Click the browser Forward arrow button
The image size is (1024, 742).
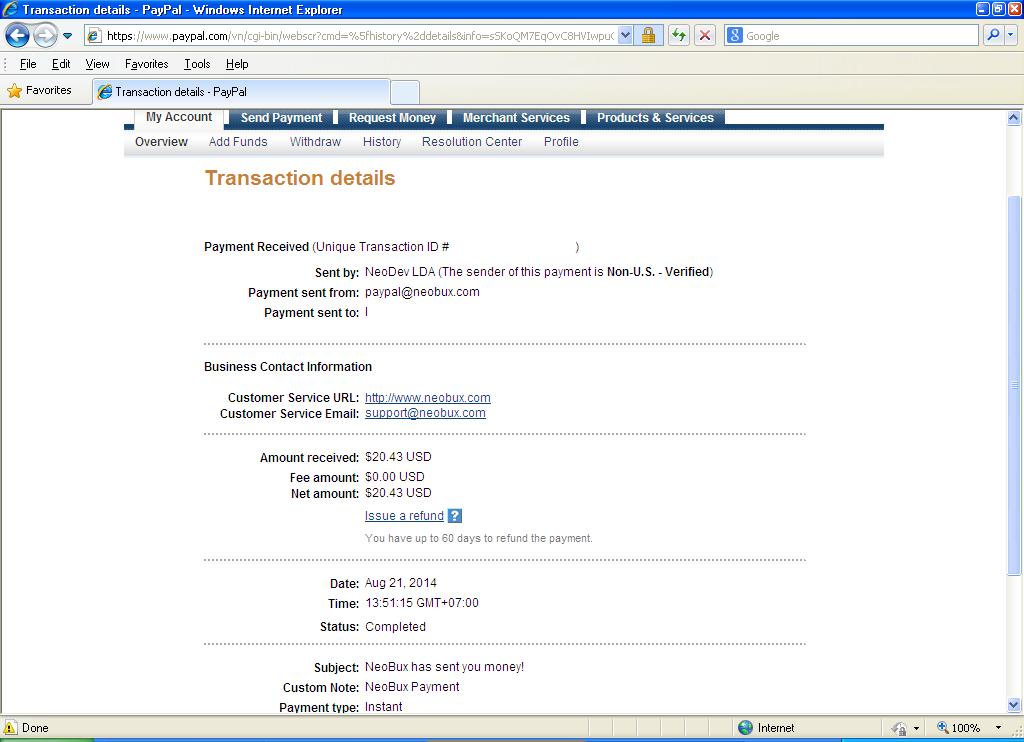45,35
